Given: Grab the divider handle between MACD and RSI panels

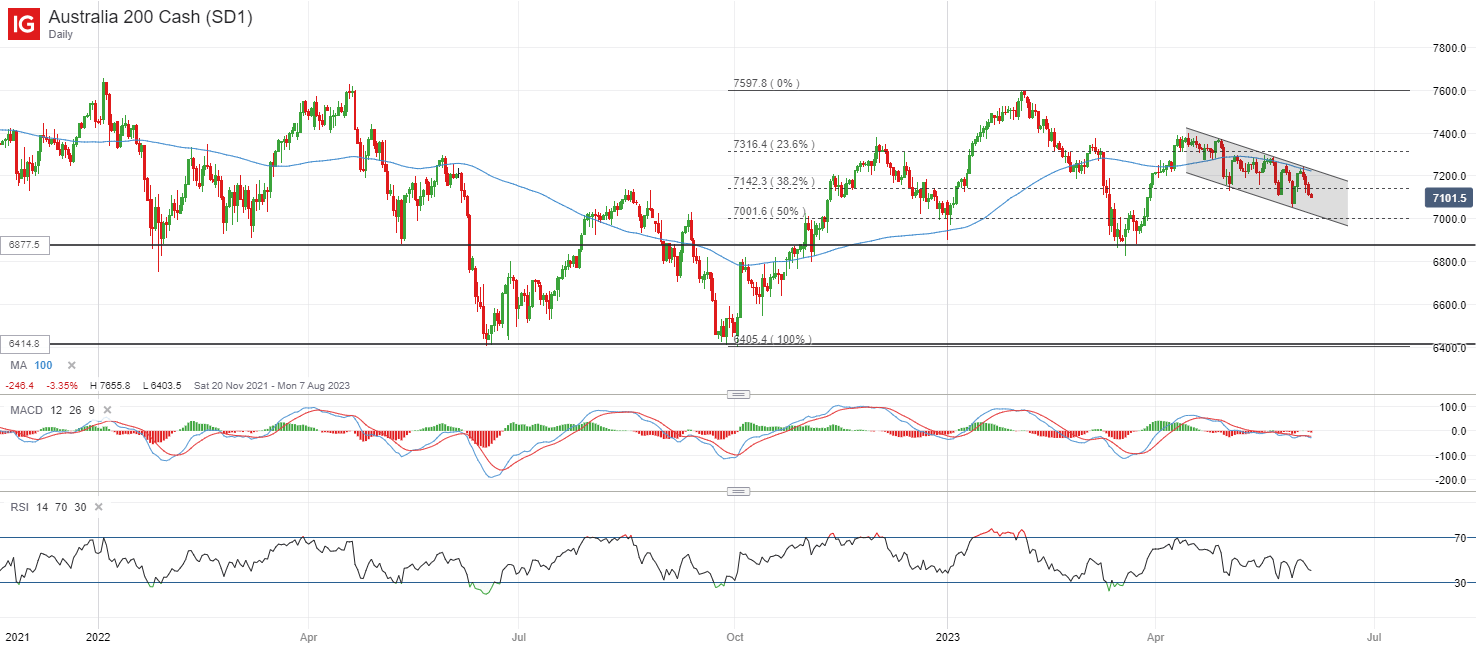Looking at the screenshot, I should coord(738,491).
